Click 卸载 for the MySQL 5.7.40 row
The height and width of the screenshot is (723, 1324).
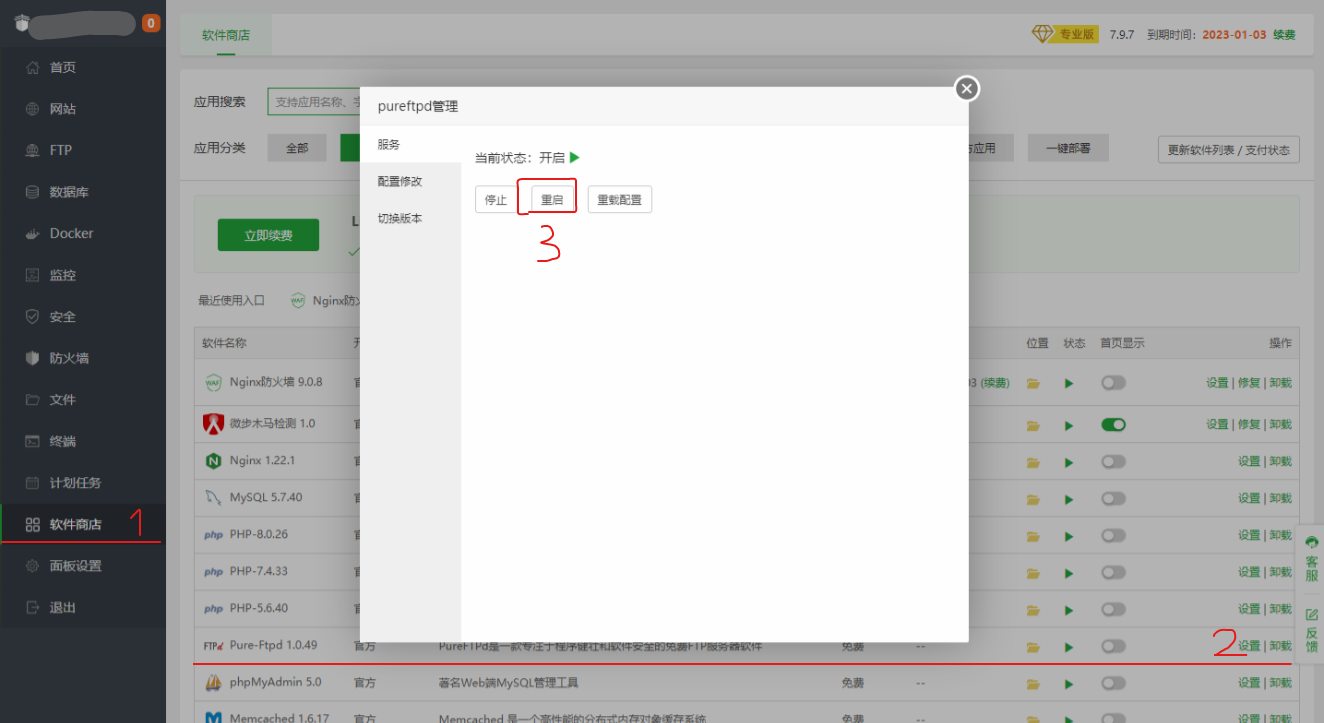(x=1281, y=498)
